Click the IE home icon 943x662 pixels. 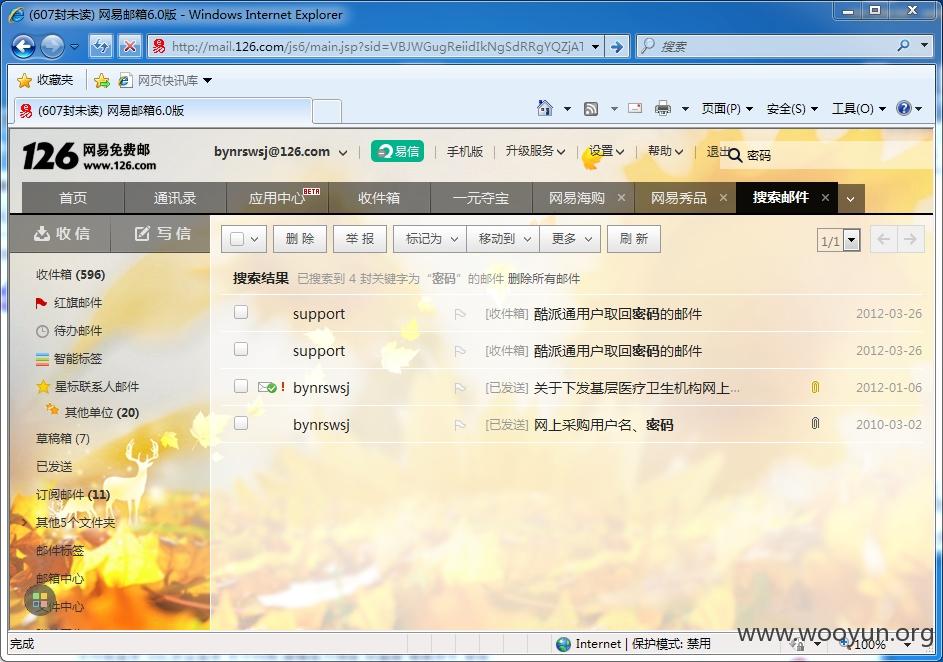tap(545, 108)
